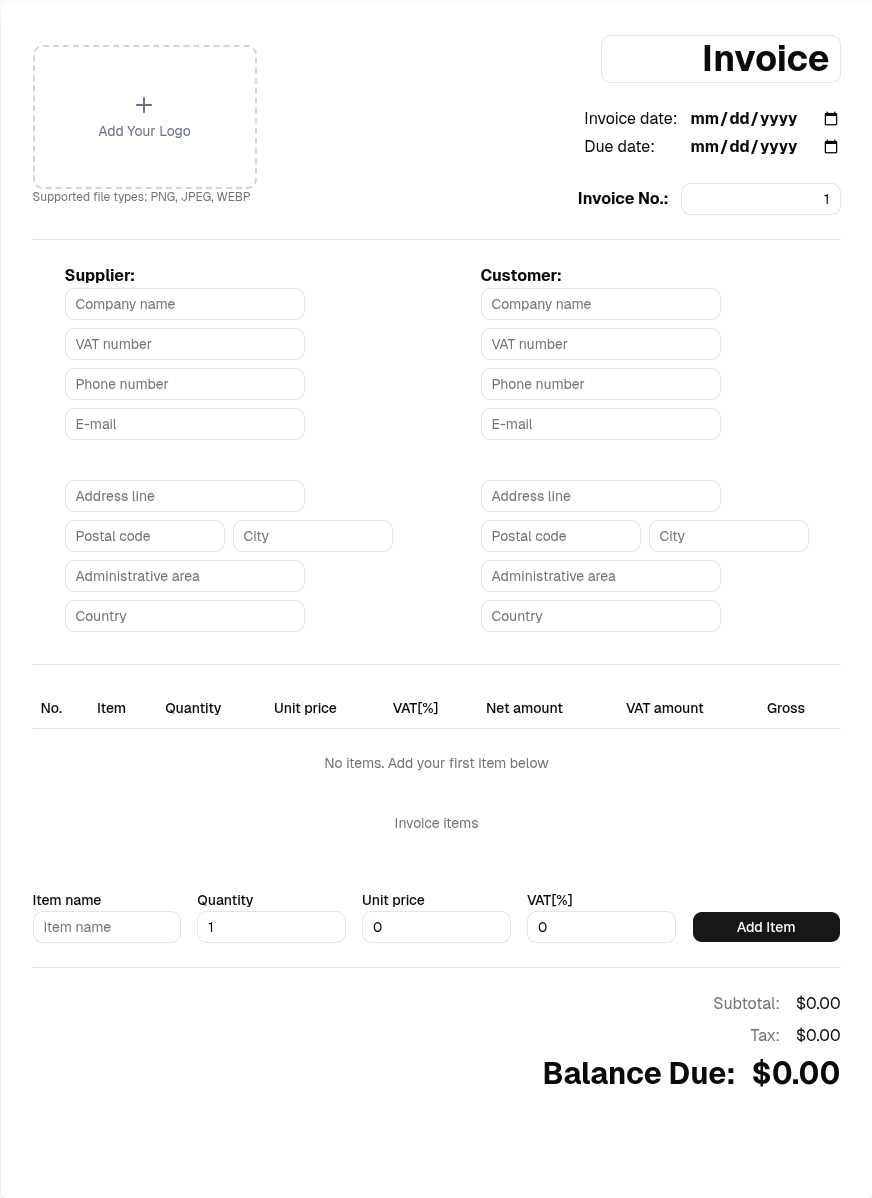Focus the Customer Postal code field
The width and height of the screenshot is (872, 1198).
pos(561,536)
